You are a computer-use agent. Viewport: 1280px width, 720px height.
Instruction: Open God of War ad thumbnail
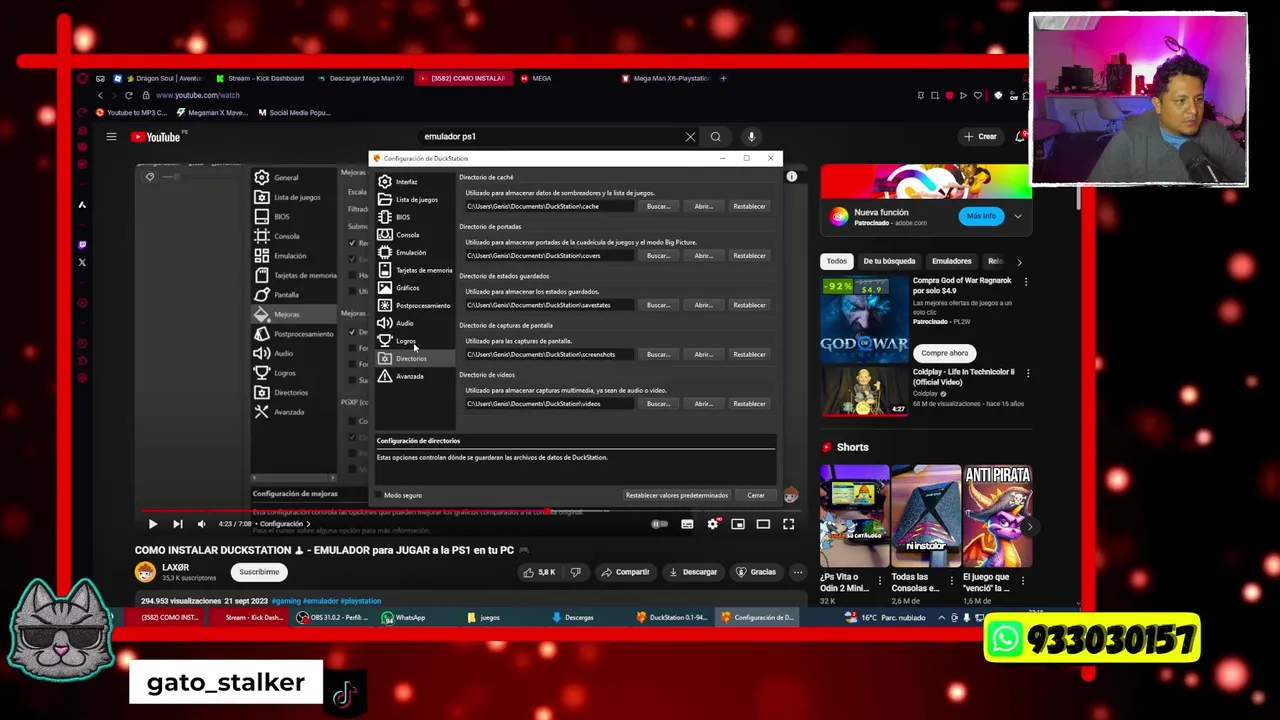click(x=864, y=317)
